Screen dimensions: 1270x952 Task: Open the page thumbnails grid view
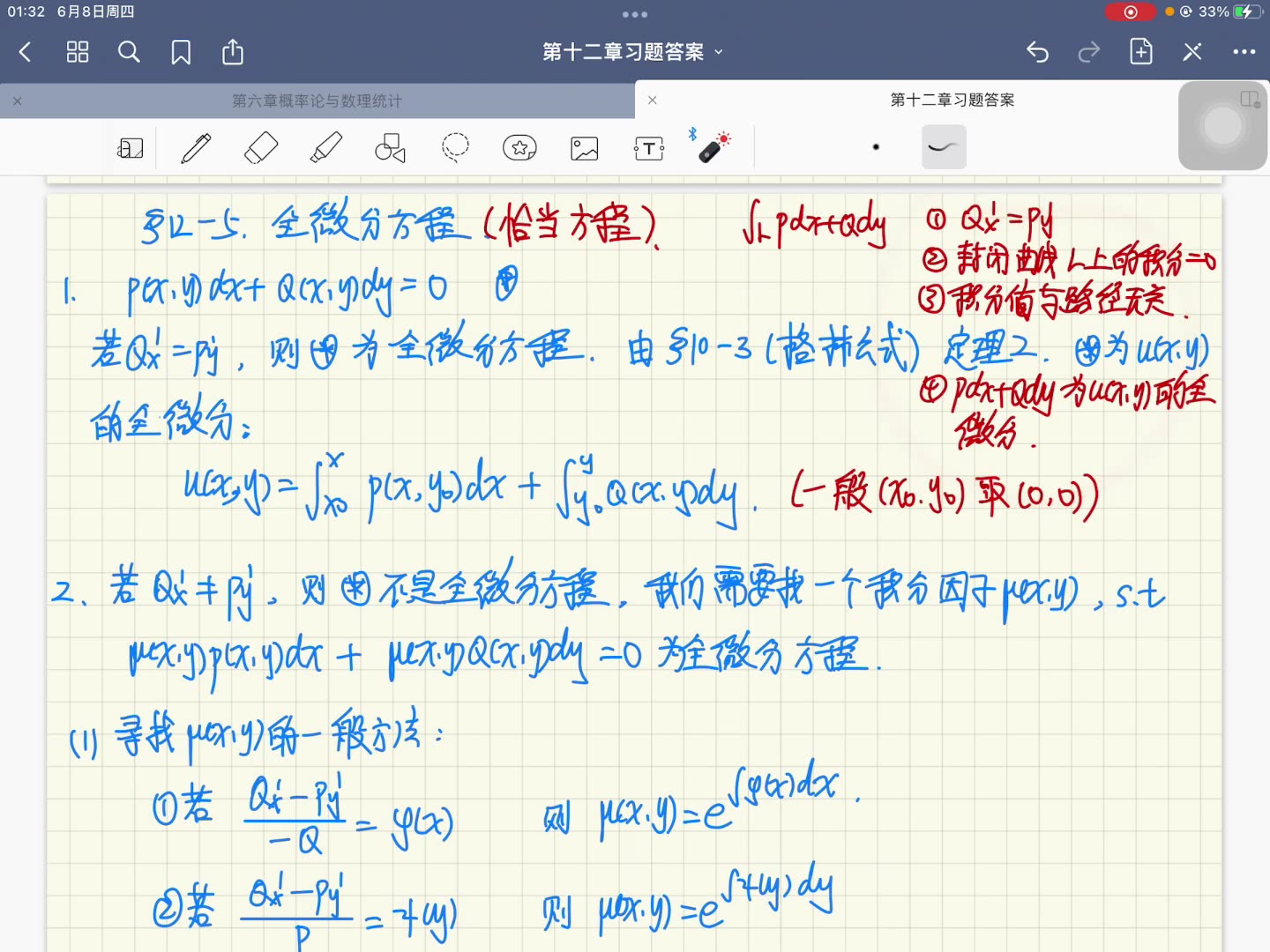tap(78, 52)
